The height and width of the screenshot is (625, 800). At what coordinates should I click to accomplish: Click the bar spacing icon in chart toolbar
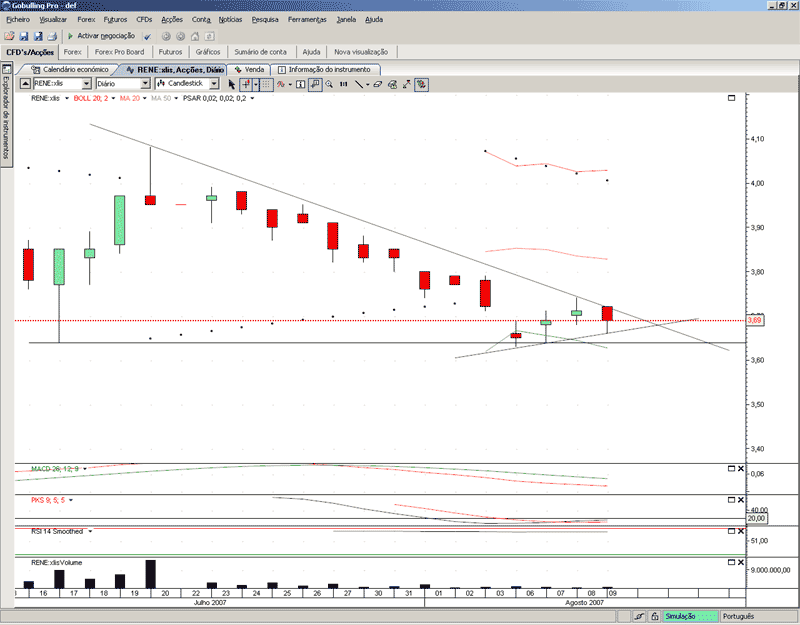344,84
